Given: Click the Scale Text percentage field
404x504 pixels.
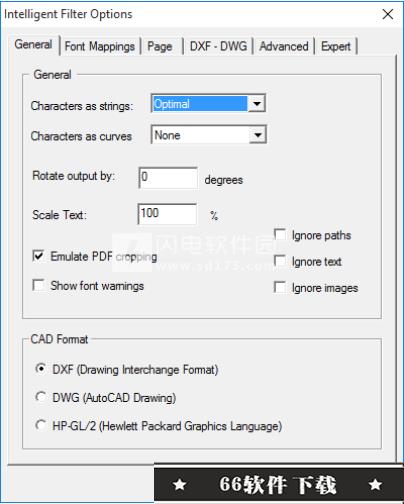Looking at the screenshot, I should (167, 214).
